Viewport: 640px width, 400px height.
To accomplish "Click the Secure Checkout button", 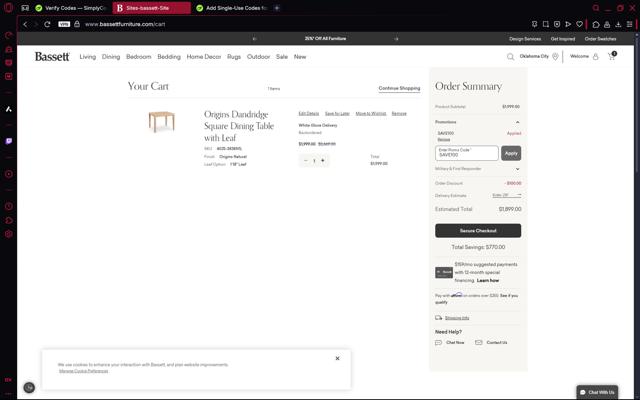I will coord(478,231).
